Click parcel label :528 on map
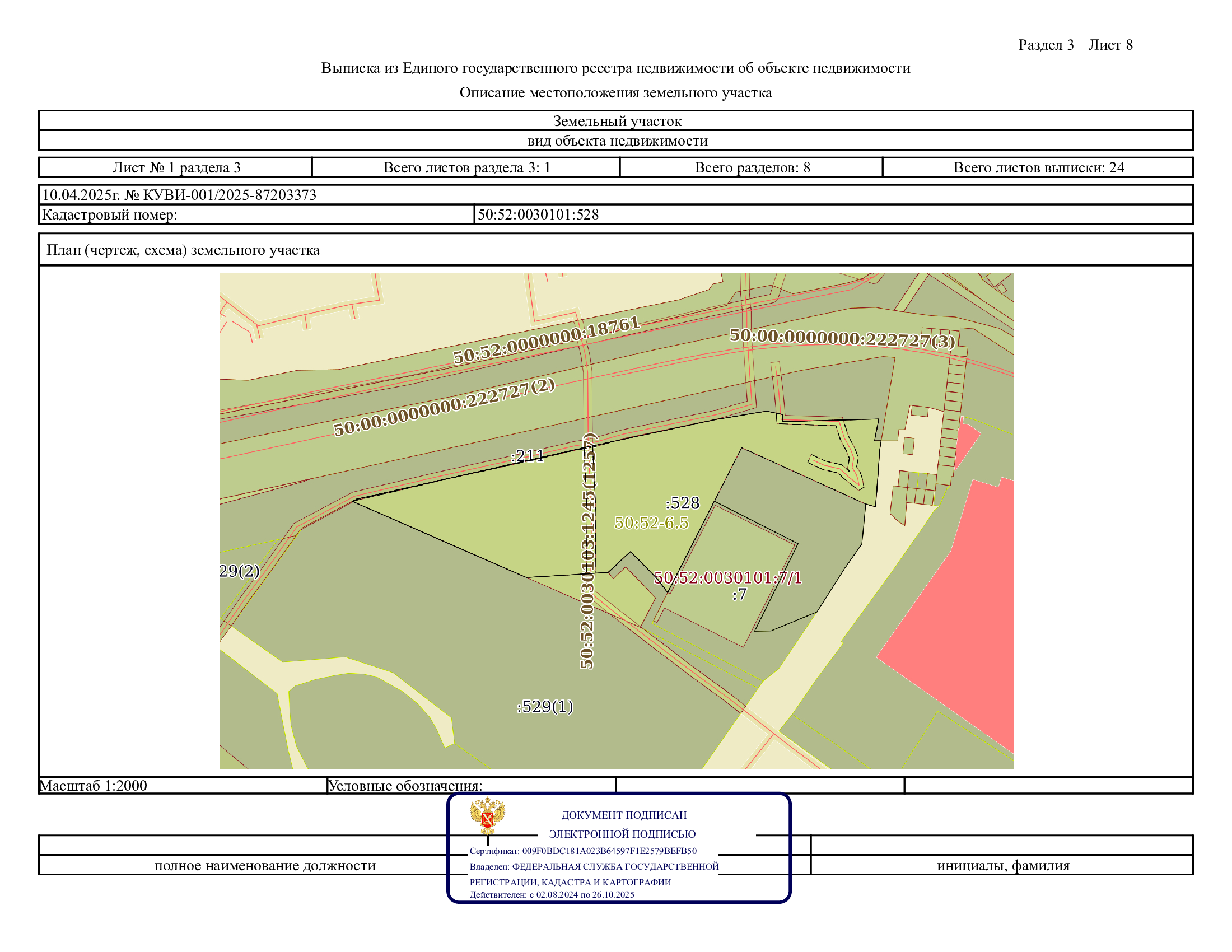Image resolution: width=1232 pixels, height=952 pixels. 682,502
